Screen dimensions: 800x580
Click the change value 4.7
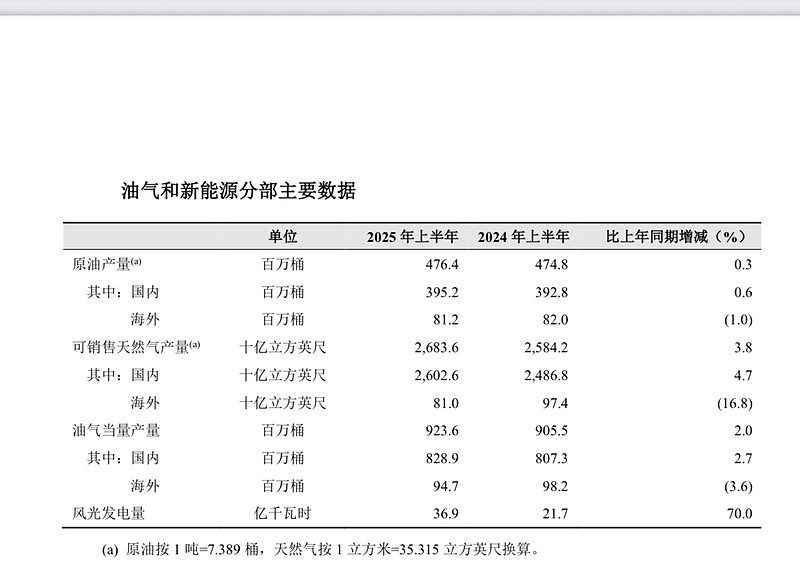[743, 375]
